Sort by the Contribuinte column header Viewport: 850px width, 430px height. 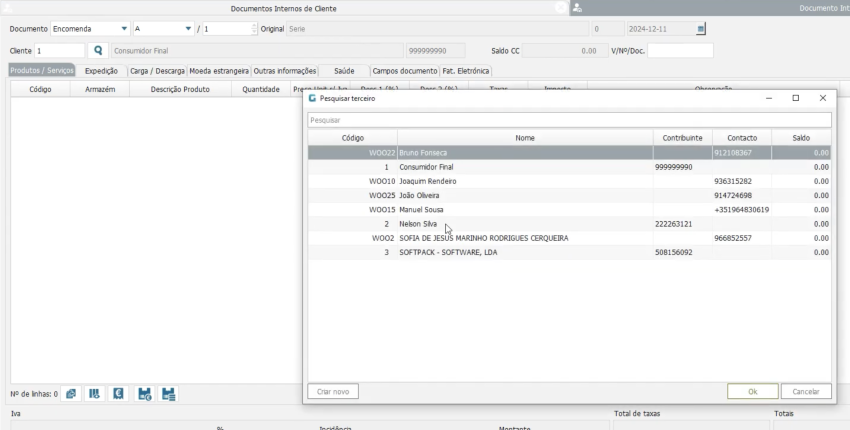[x=682, y=137]
